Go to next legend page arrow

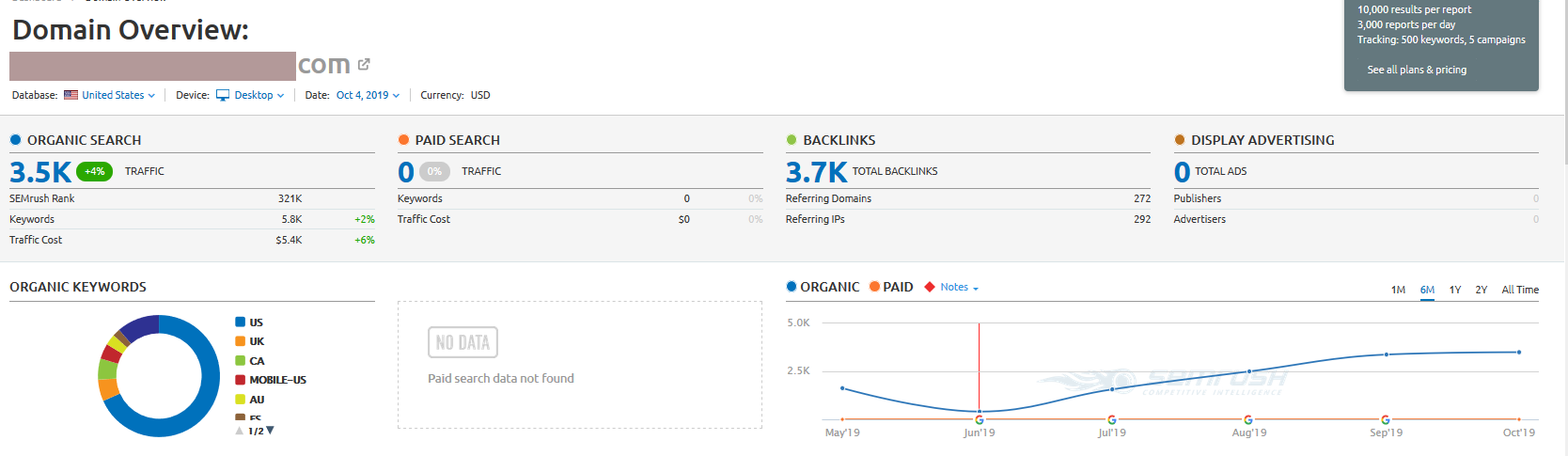coord(271,431)
